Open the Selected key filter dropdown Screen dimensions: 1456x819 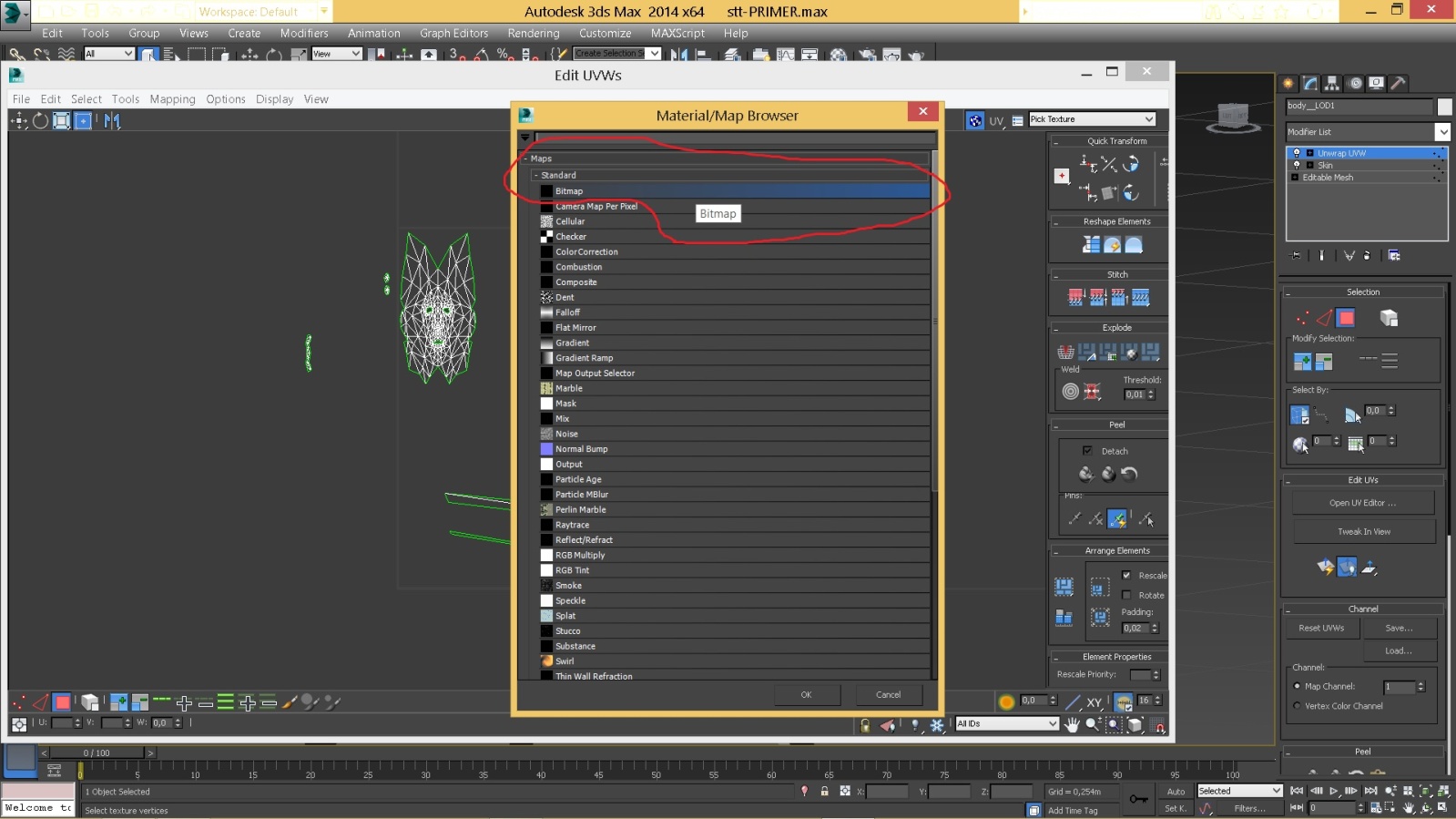1239,791
